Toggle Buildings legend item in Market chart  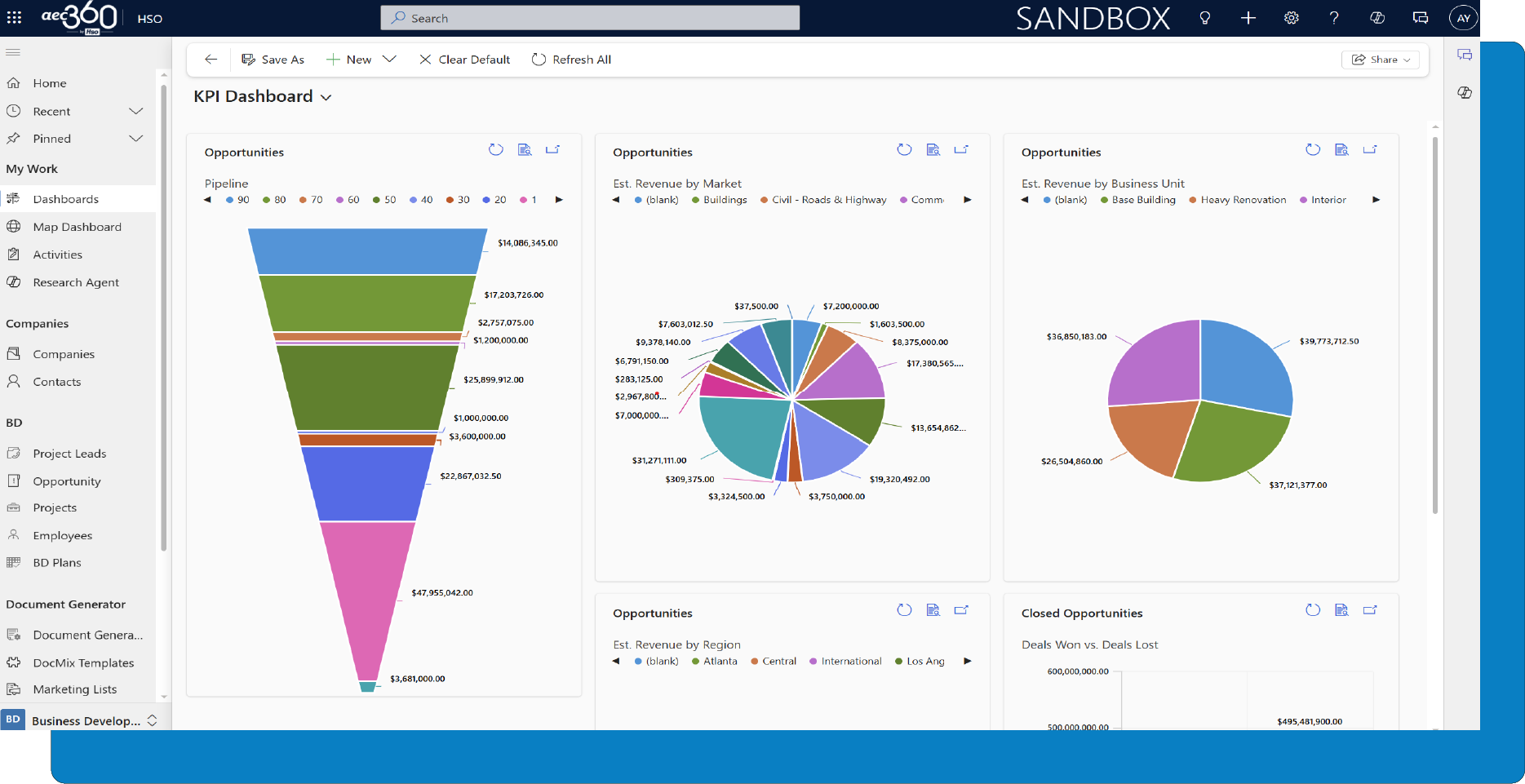pyautogui.click(x=719, y=200)
